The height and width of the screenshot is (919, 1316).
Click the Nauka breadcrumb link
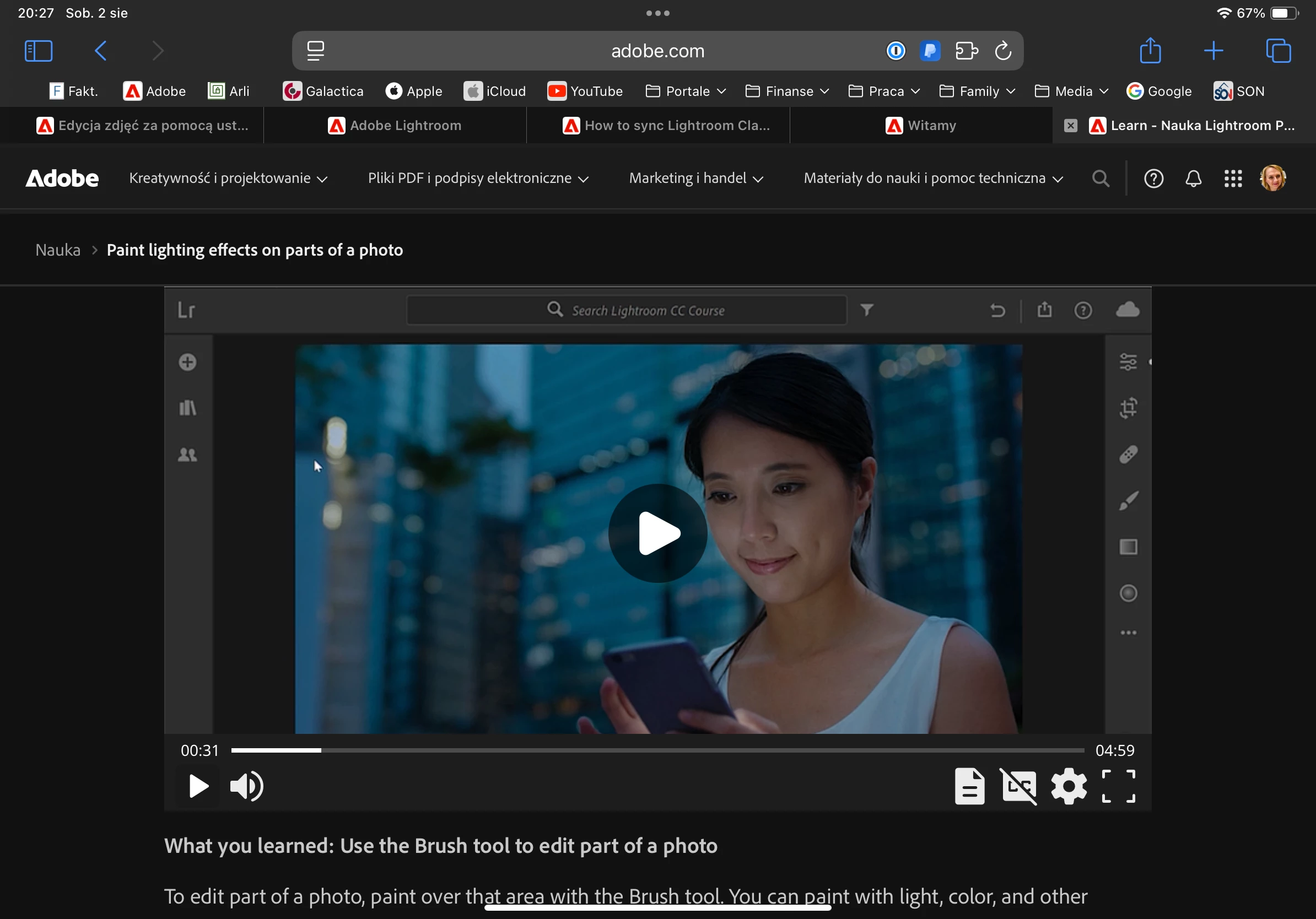pos(58,250)
